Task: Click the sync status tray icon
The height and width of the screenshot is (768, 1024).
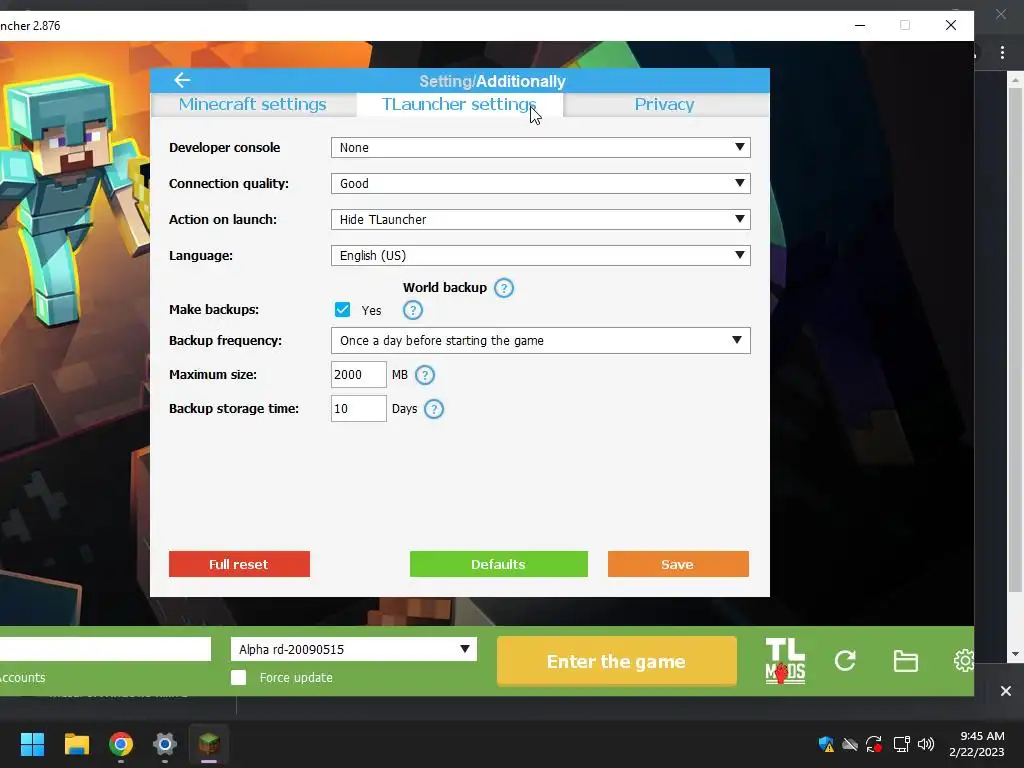Action: coord(874,744)
